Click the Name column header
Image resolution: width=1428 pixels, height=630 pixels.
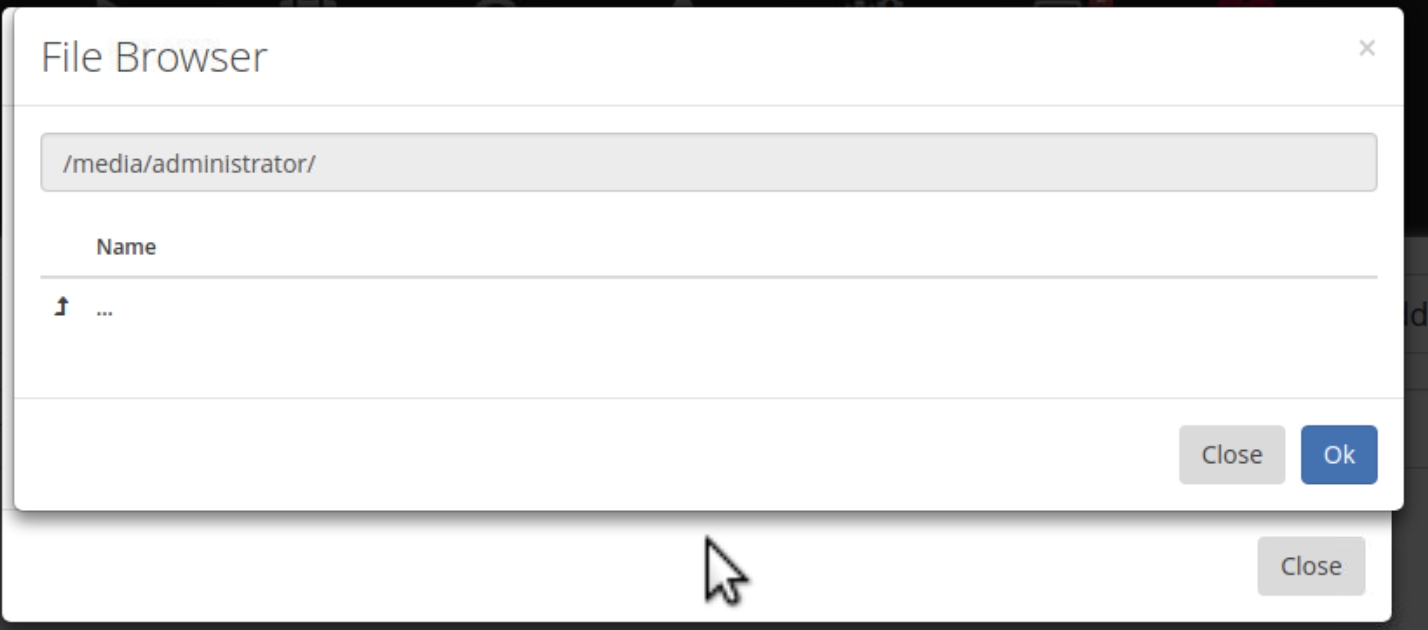(x=126, y=246)
